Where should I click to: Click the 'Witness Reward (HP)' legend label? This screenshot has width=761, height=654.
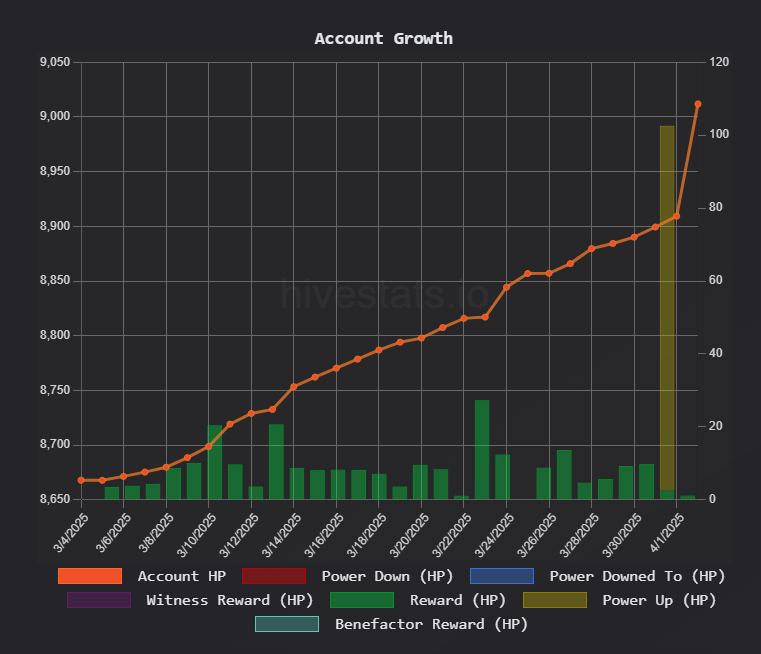(230, 600)
